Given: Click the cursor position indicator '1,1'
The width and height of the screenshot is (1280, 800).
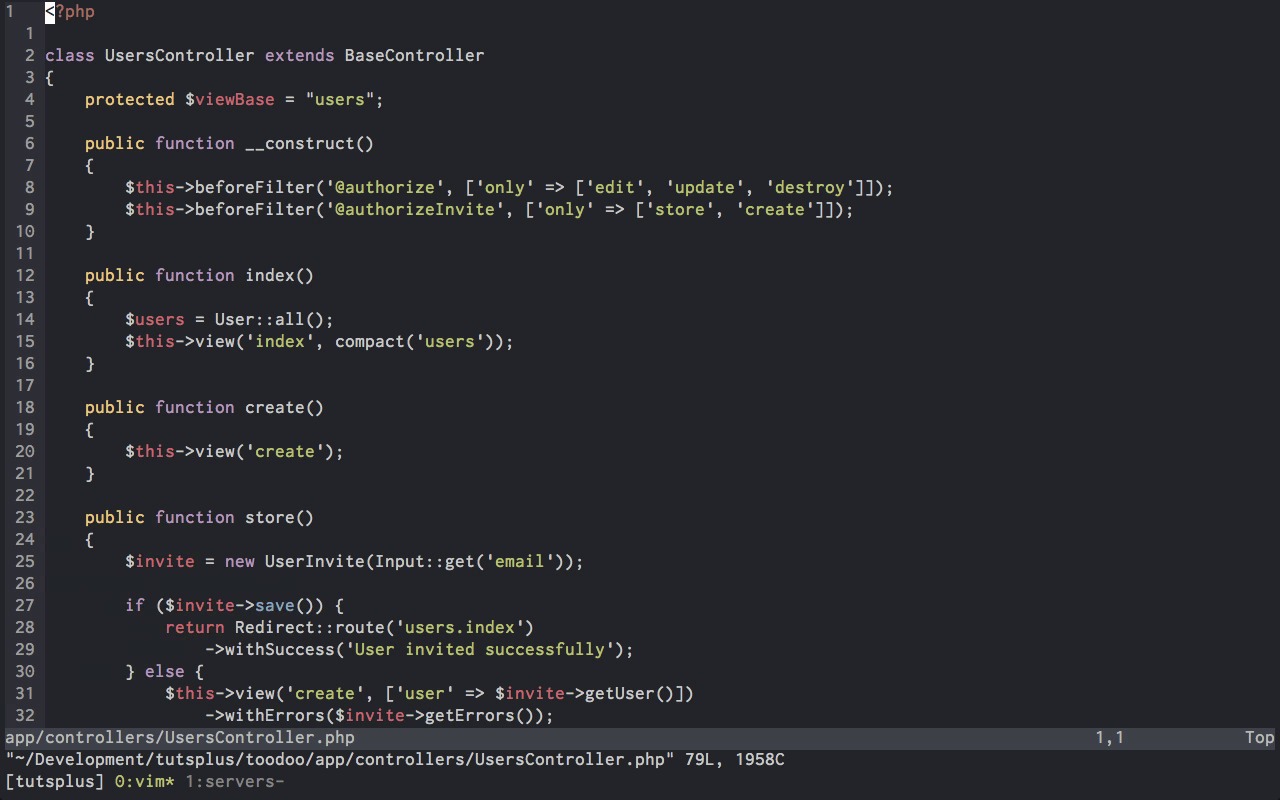Looking at the screenshot, I should 1110,738.
